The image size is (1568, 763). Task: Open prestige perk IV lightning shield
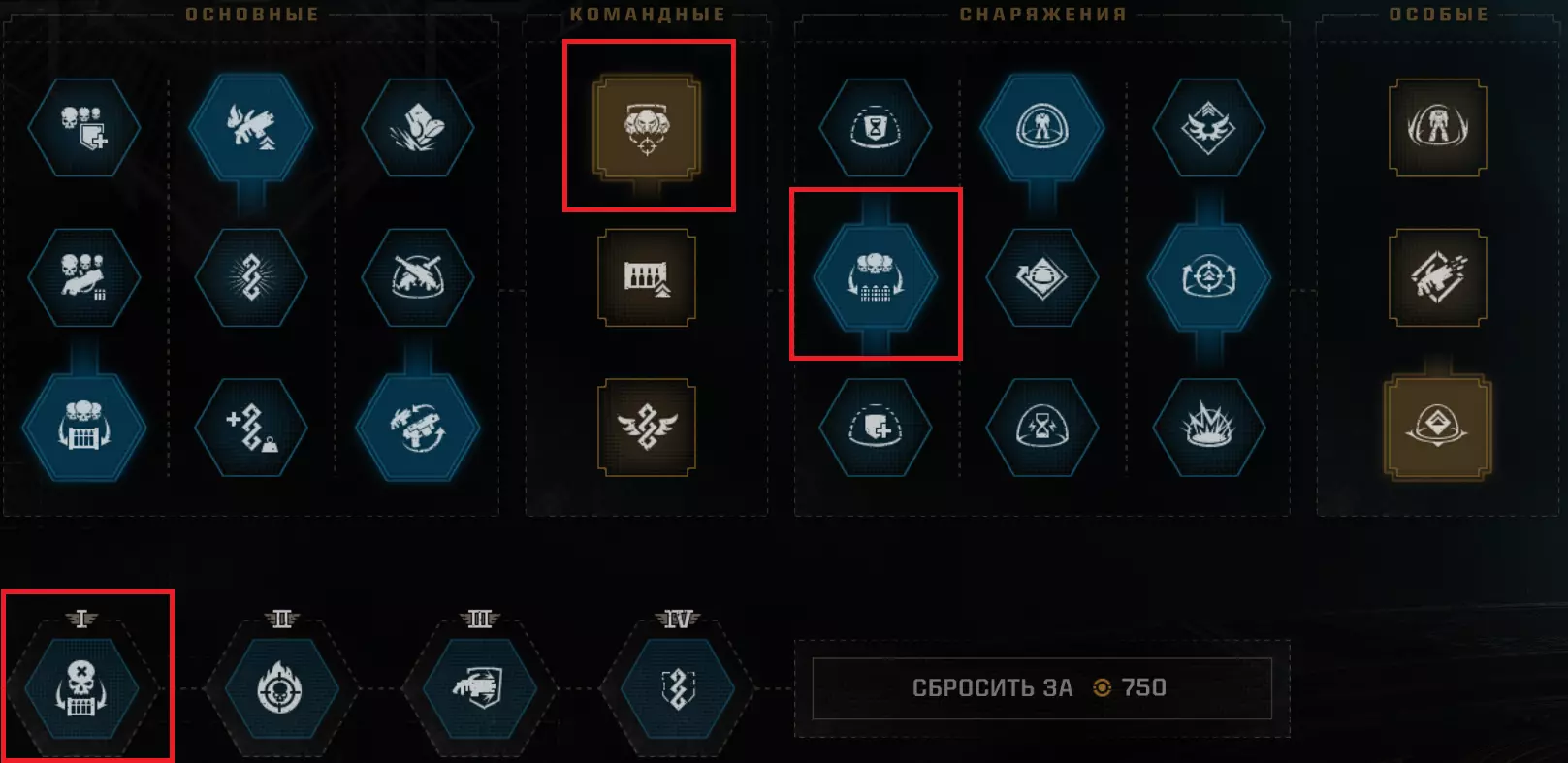click(678, 689)
